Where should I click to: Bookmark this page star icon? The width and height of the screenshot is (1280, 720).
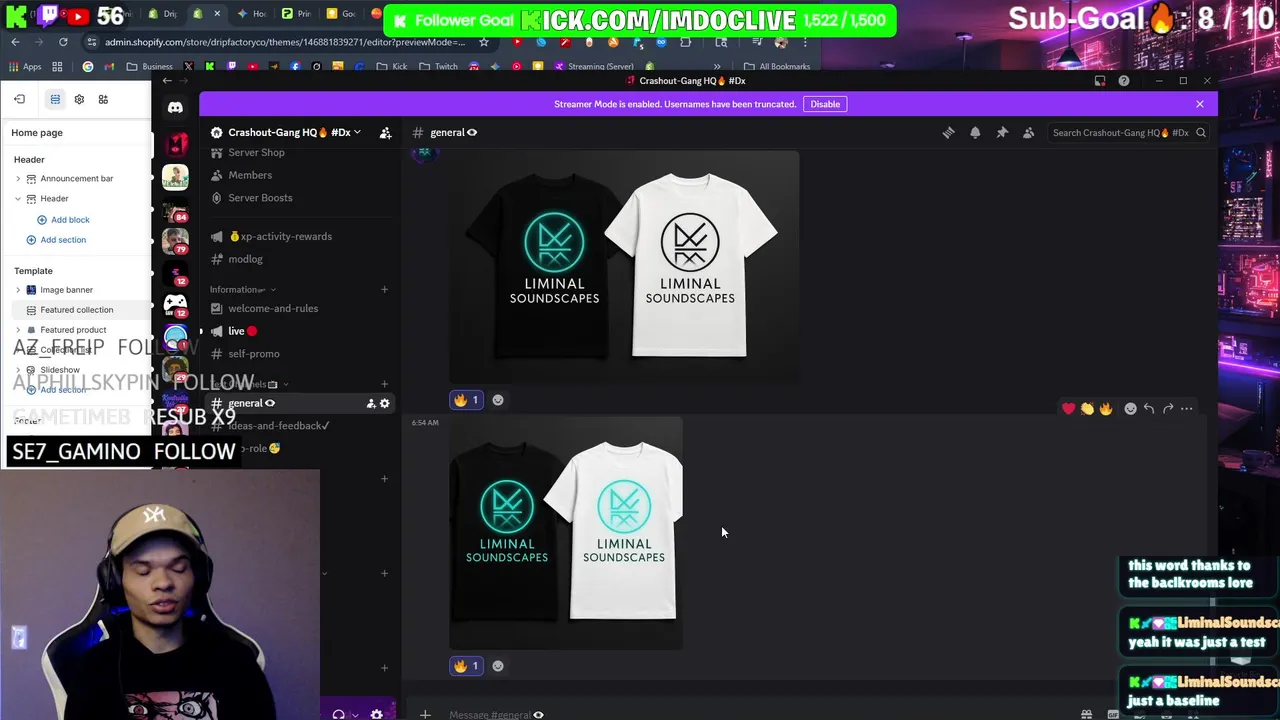point(484,42)
